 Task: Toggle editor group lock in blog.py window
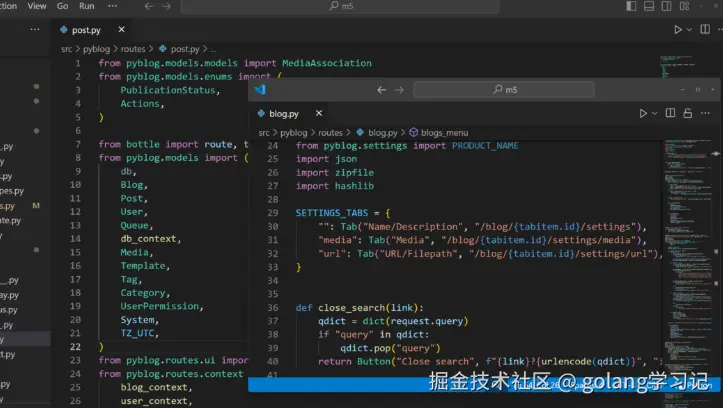[687, 113]
